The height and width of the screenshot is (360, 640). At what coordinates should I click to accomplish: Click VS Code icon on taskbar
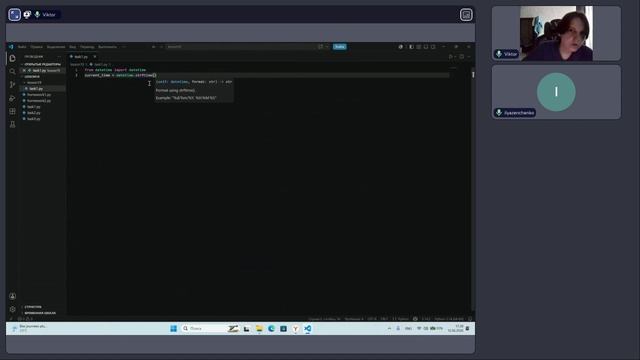click(x=308, y=329)
